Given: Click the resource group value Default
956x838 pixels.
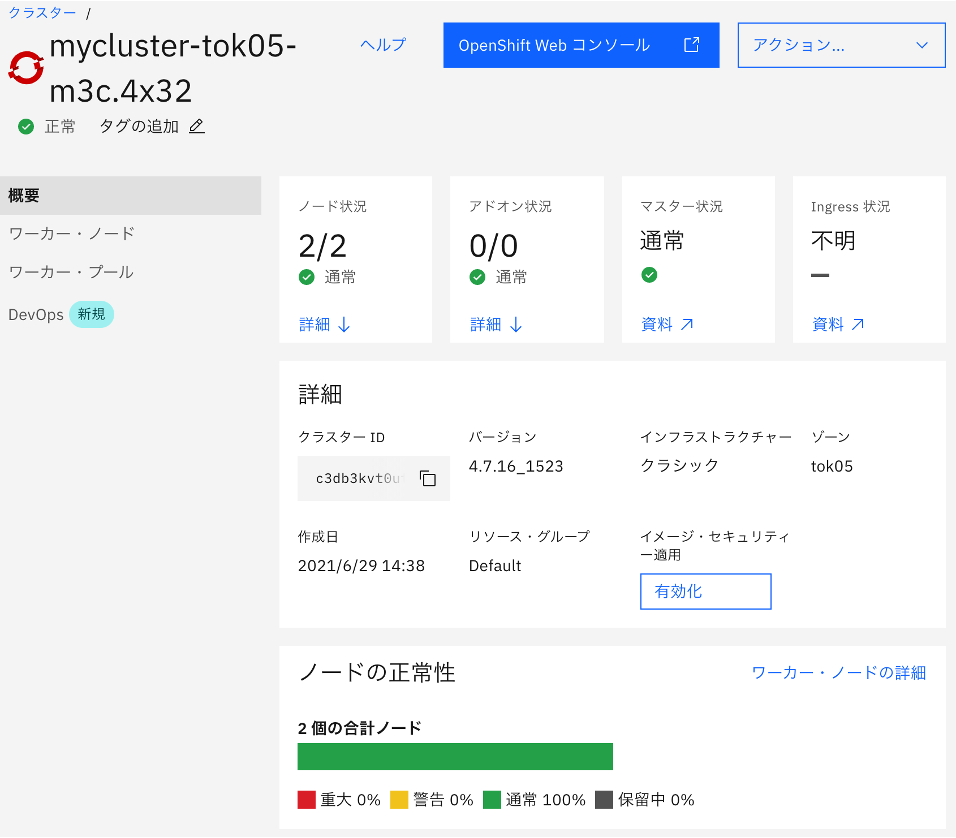Looking at the screenshot, I should click(x=494, y=566).
